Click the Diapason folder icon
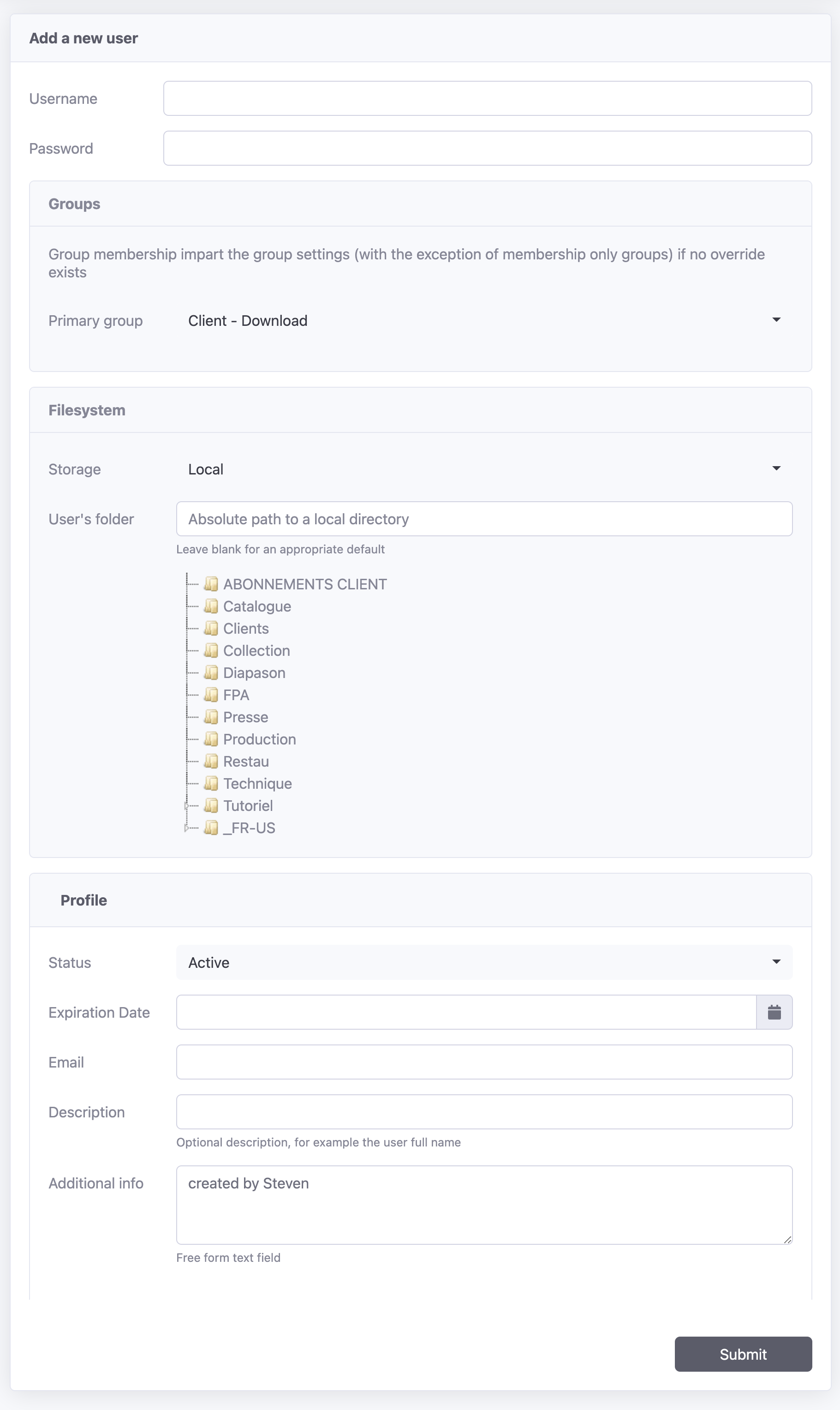The width and height of the screenshot is (840, 1410). (x=211, y=673)
